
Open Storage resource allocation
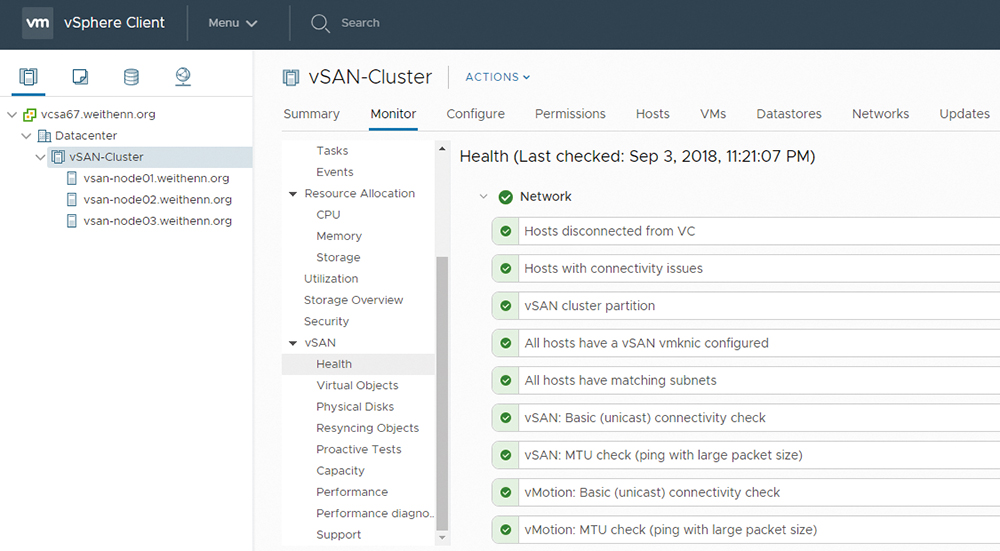(338, 258)
